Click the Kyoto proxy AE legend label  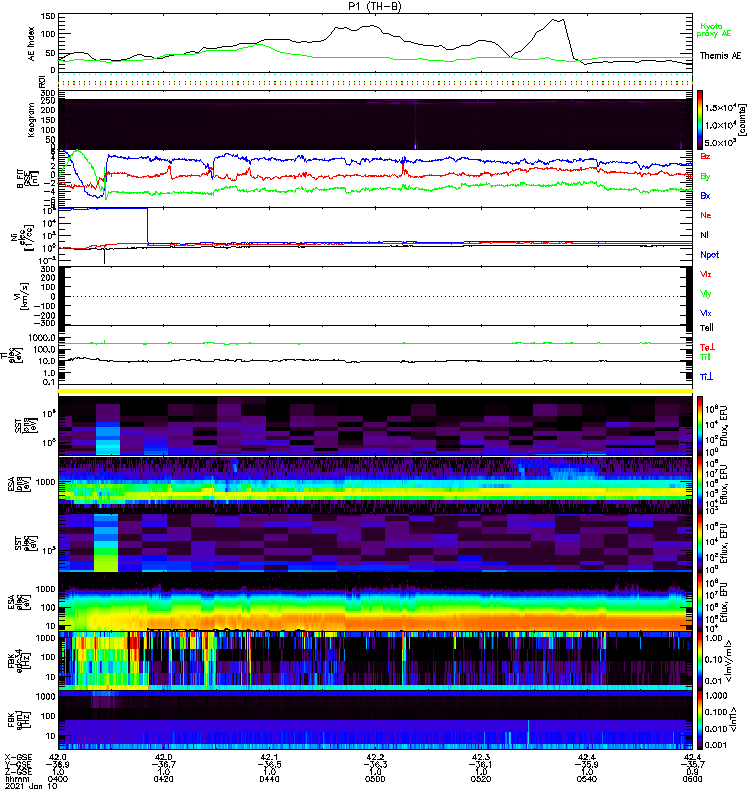pos(714,30)
